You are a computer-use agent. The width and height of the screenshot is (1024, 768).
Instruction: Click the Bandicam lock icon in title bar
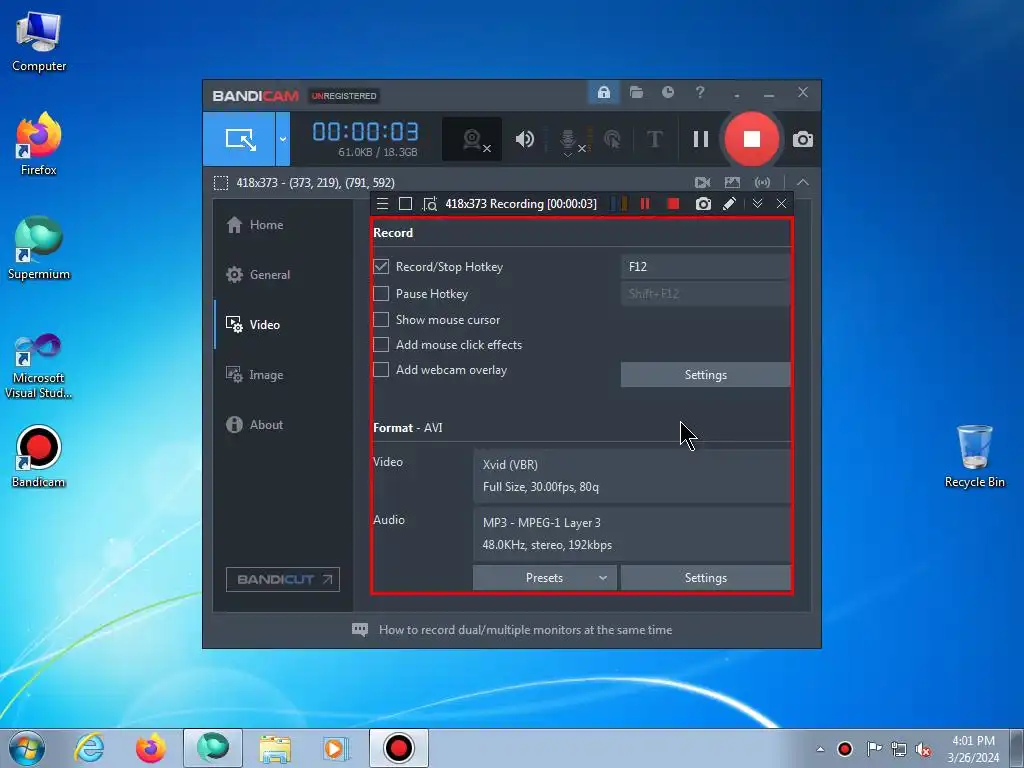(x=603, y=92)
